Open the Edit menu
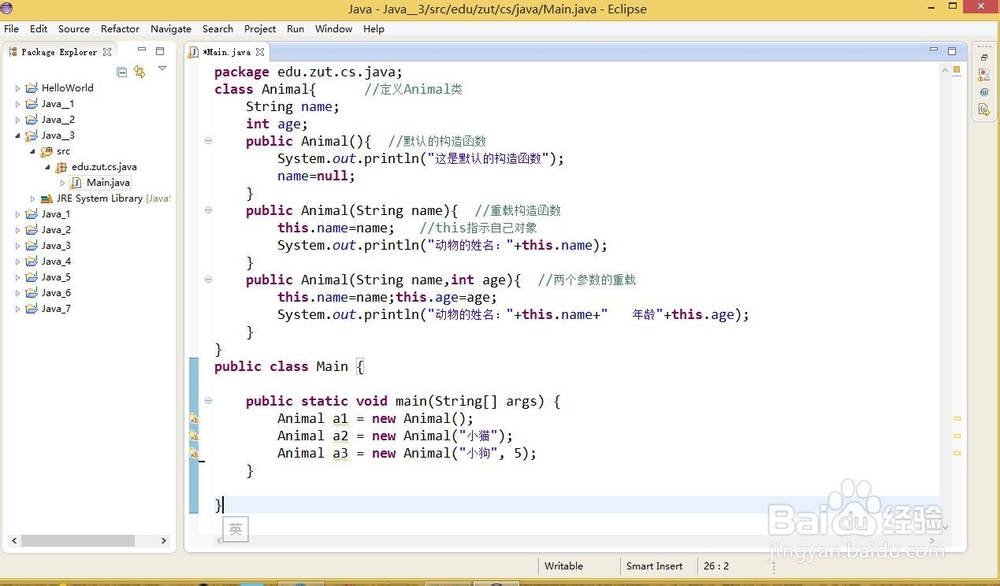The width and height of the screenshot is (1000, 586). coord(38,29)
